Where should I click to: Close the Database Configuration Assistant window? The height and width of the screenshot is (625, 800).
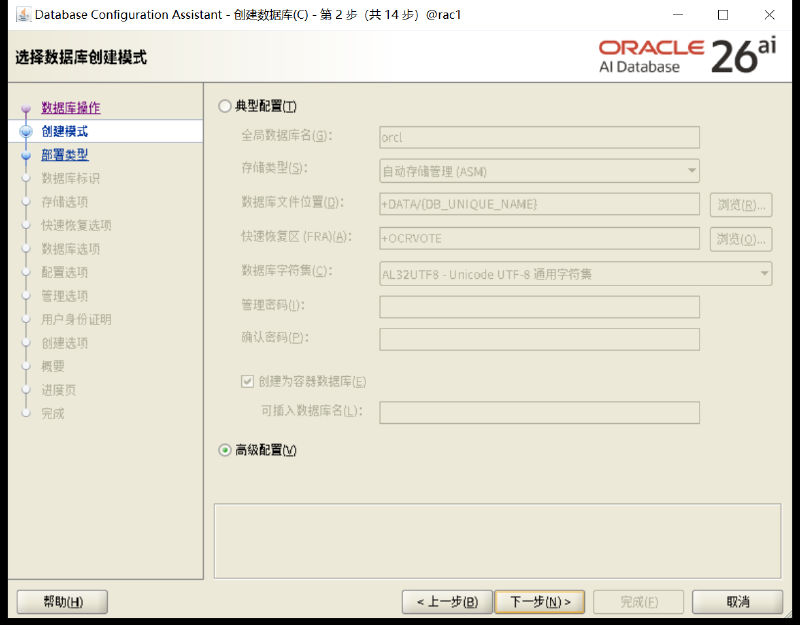(x=769, y=15)
